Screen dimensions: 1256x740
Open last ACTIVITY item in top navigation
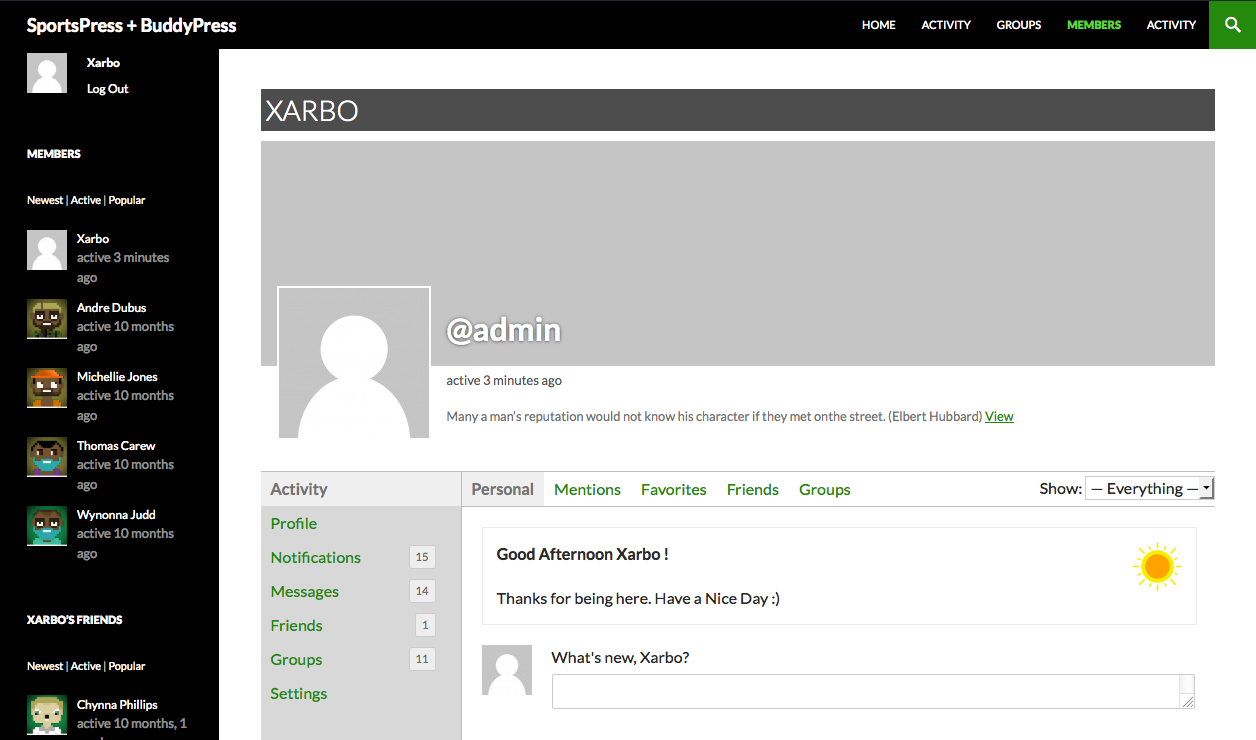(x=1171, y=25)
